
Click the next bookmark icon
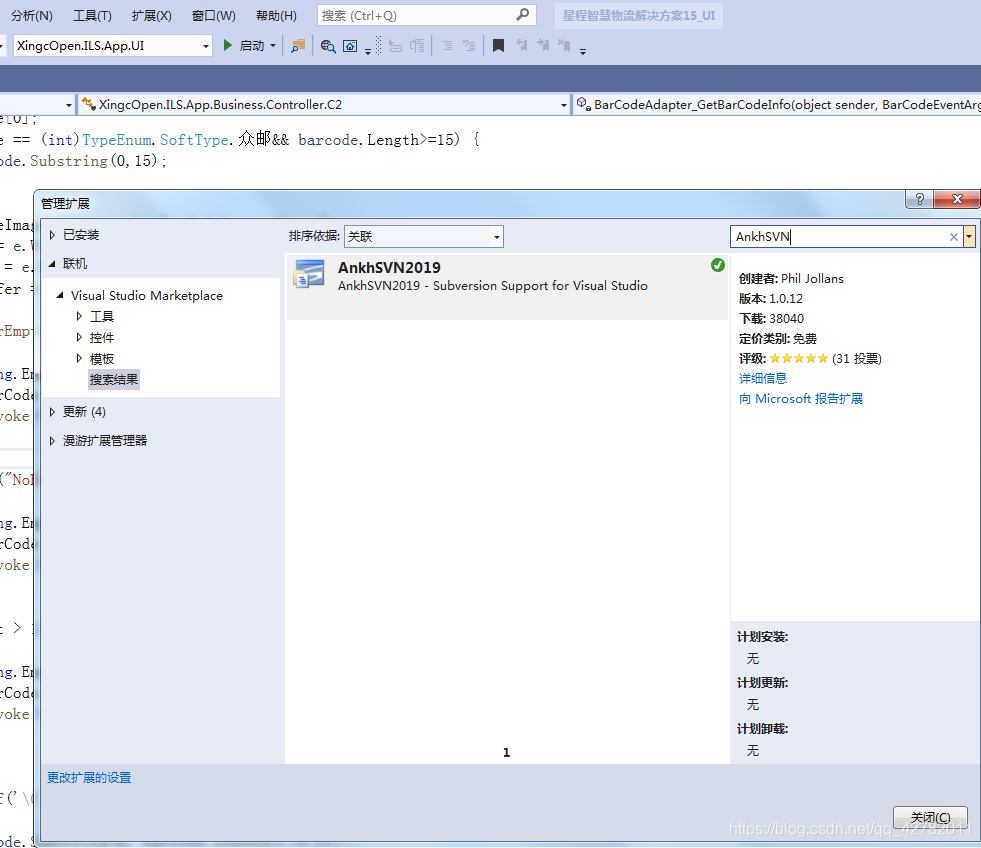[x=542, y=45]
